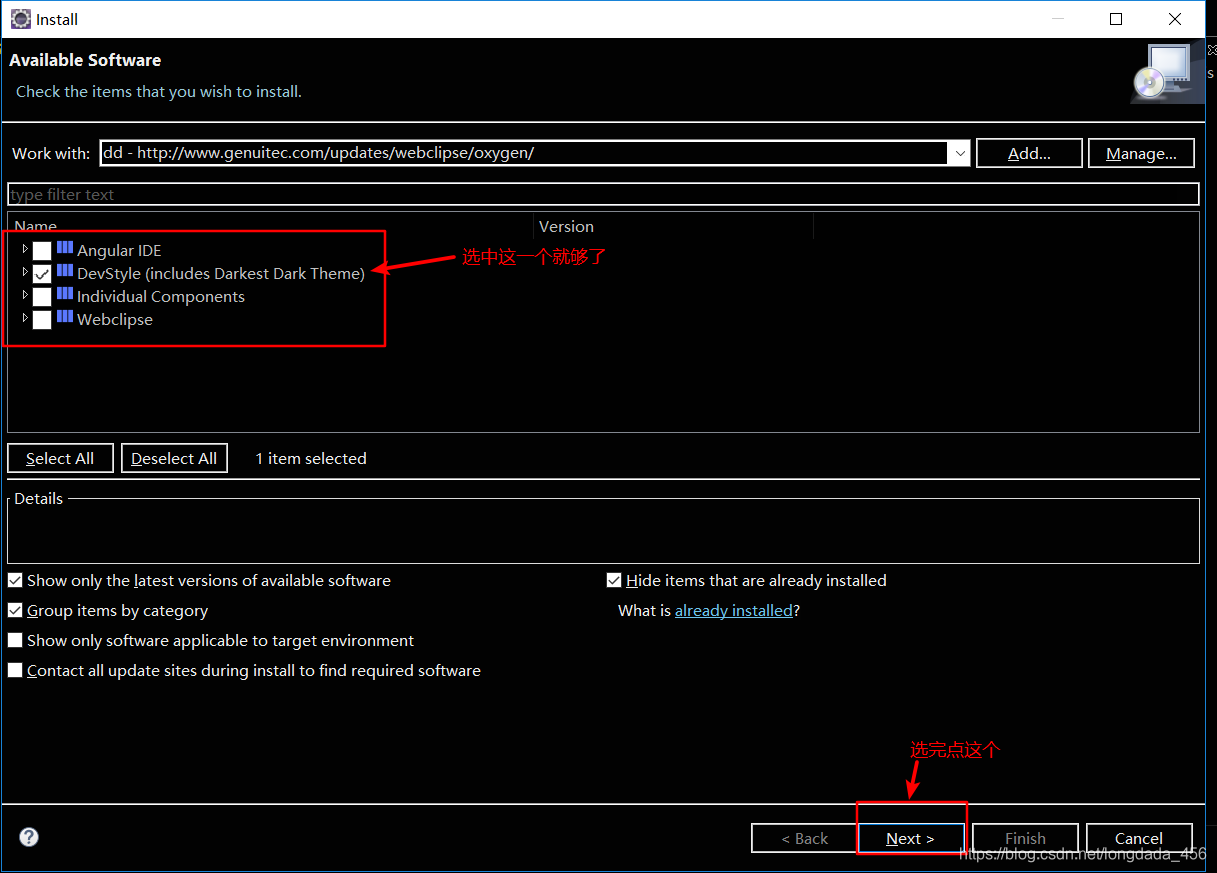Screen dimensions: 1217x873
Task: Maximize the Install window
Action: coord(1116,19)
